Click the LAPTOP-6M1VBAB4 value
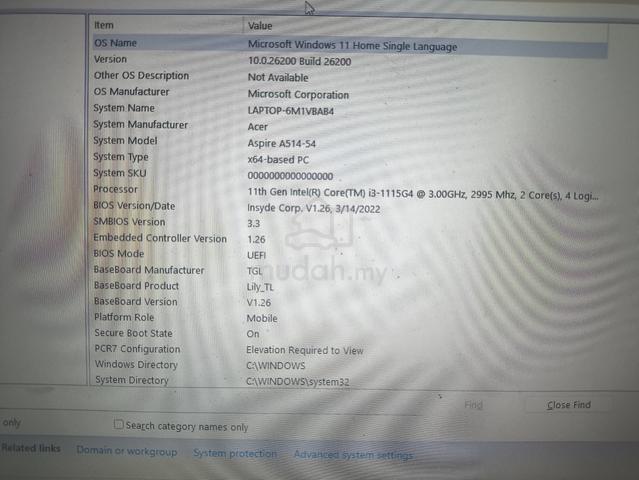 (x=291, y=111)
